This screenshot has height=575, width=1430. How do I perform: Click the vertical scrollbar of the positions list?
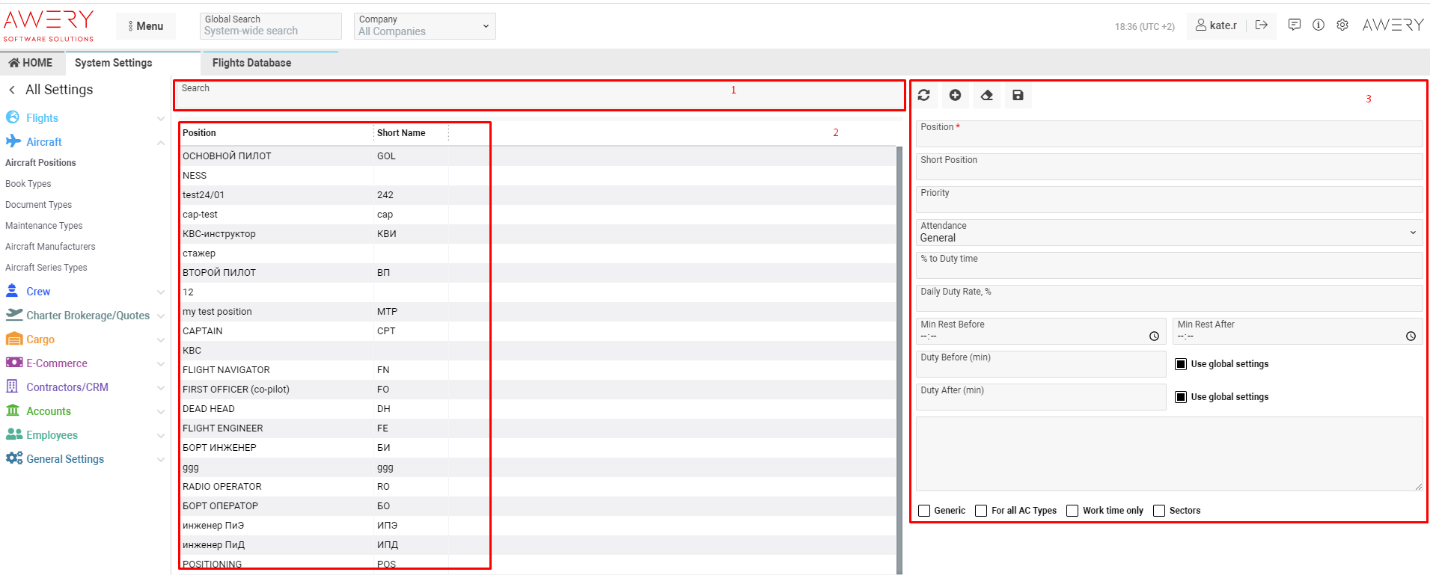(898, 350)
